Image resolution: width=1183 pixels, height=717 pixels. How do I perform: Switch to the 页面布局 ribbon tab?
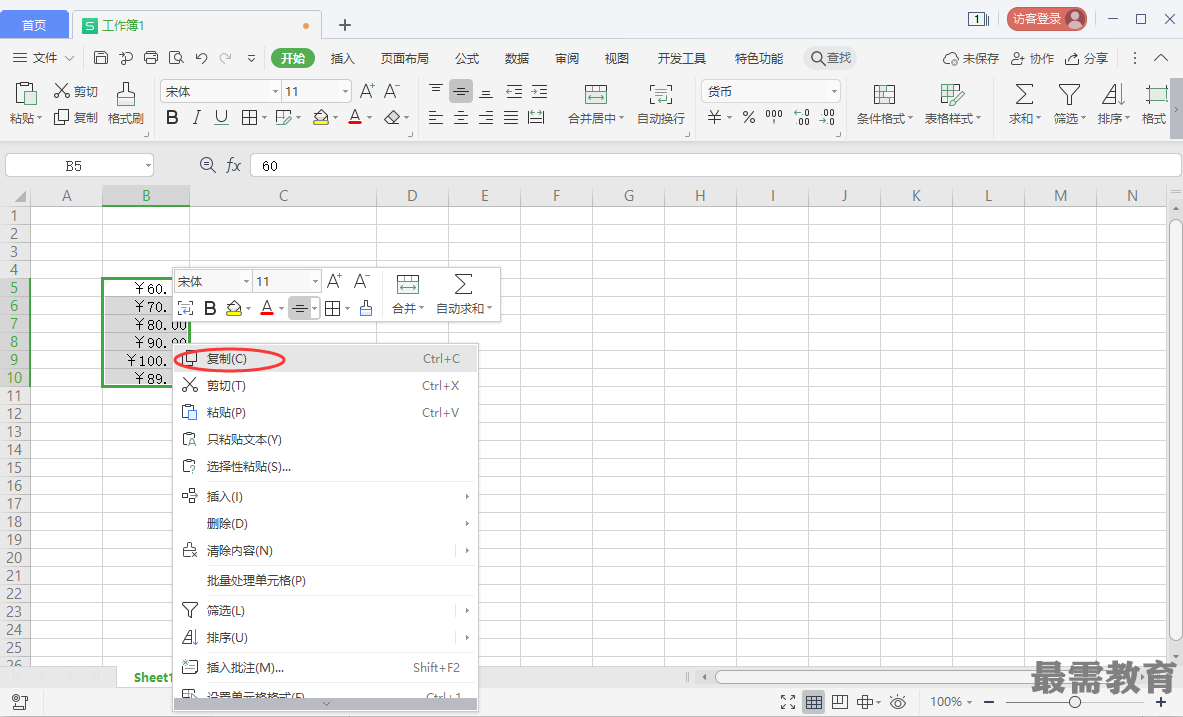(404, 58)
